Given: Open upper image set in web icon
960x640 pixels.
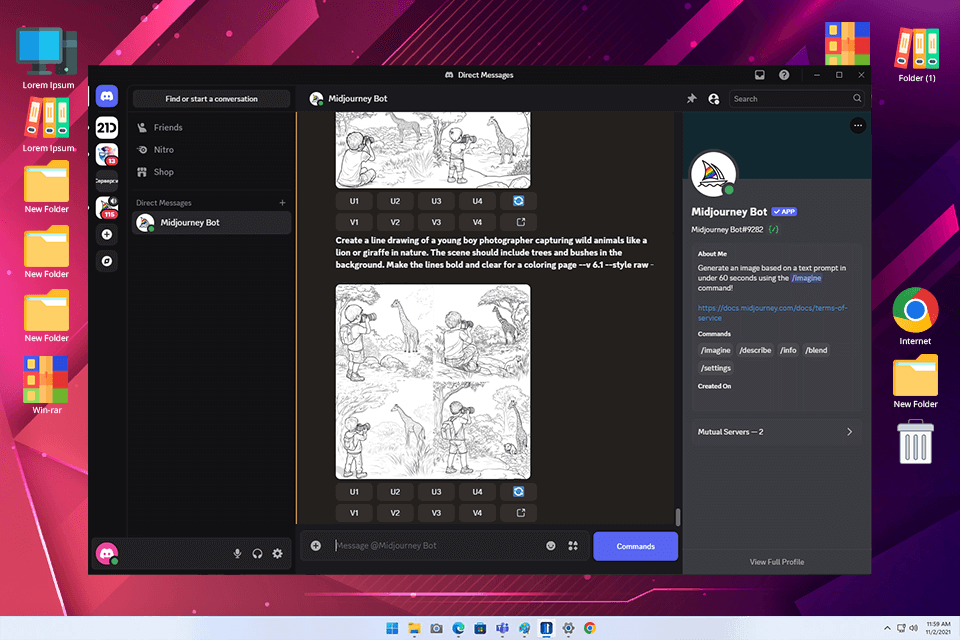Looking at the screenshot, I should [520, 222].
